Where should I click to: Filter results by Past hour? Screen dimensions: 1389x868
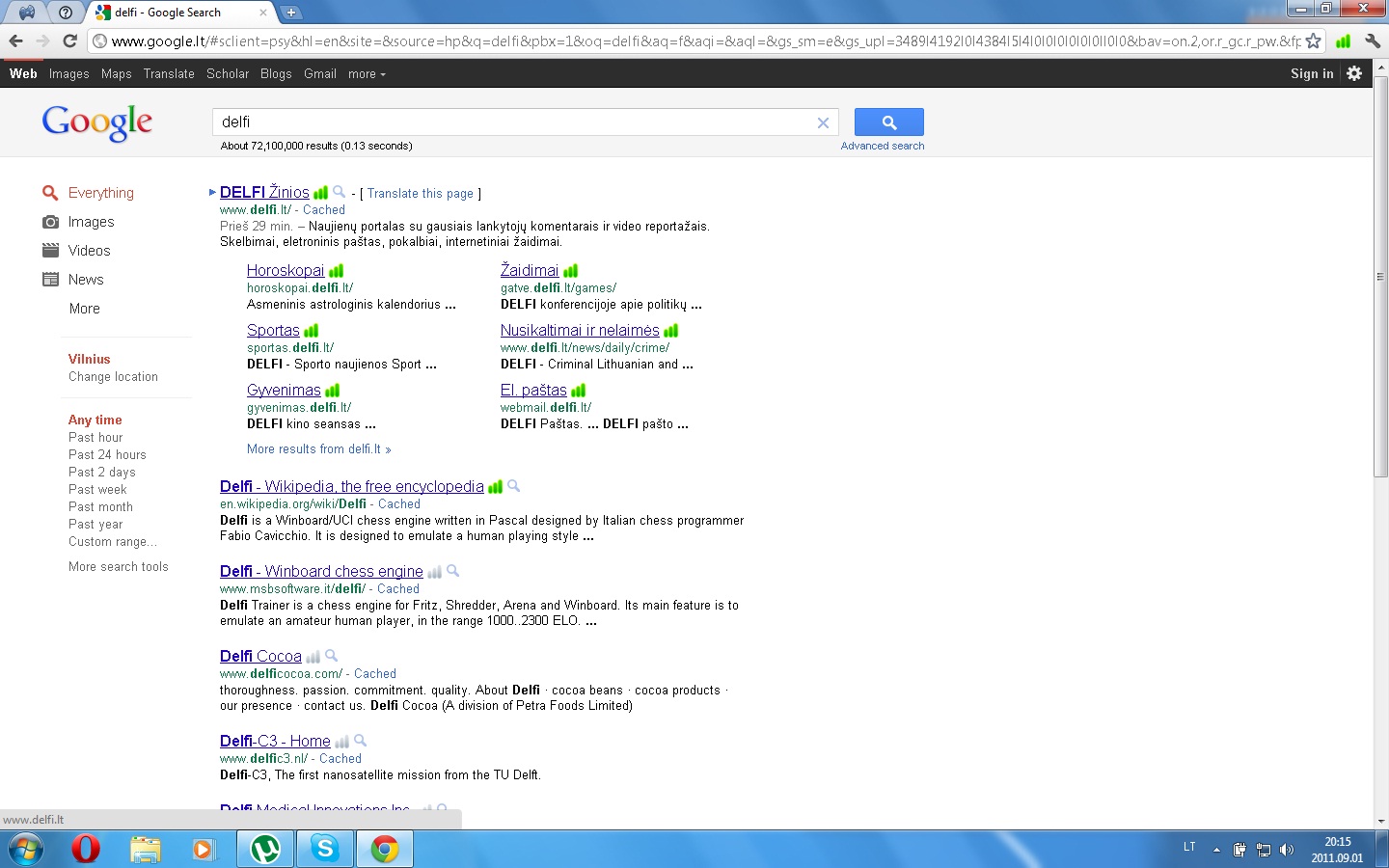95,438
